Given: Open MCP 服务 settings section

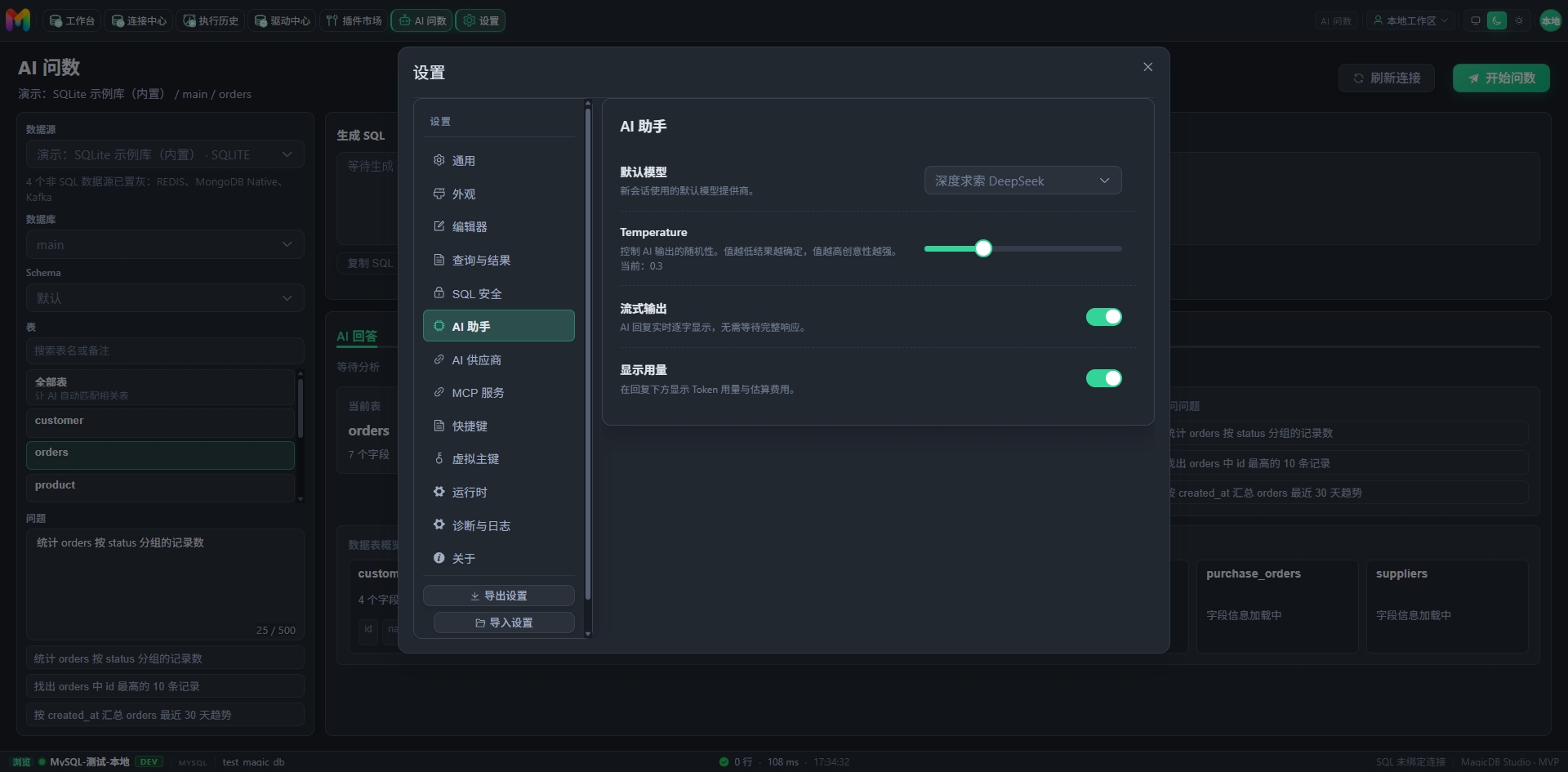Looking at the screenshot, I should (x=499, y=392).
